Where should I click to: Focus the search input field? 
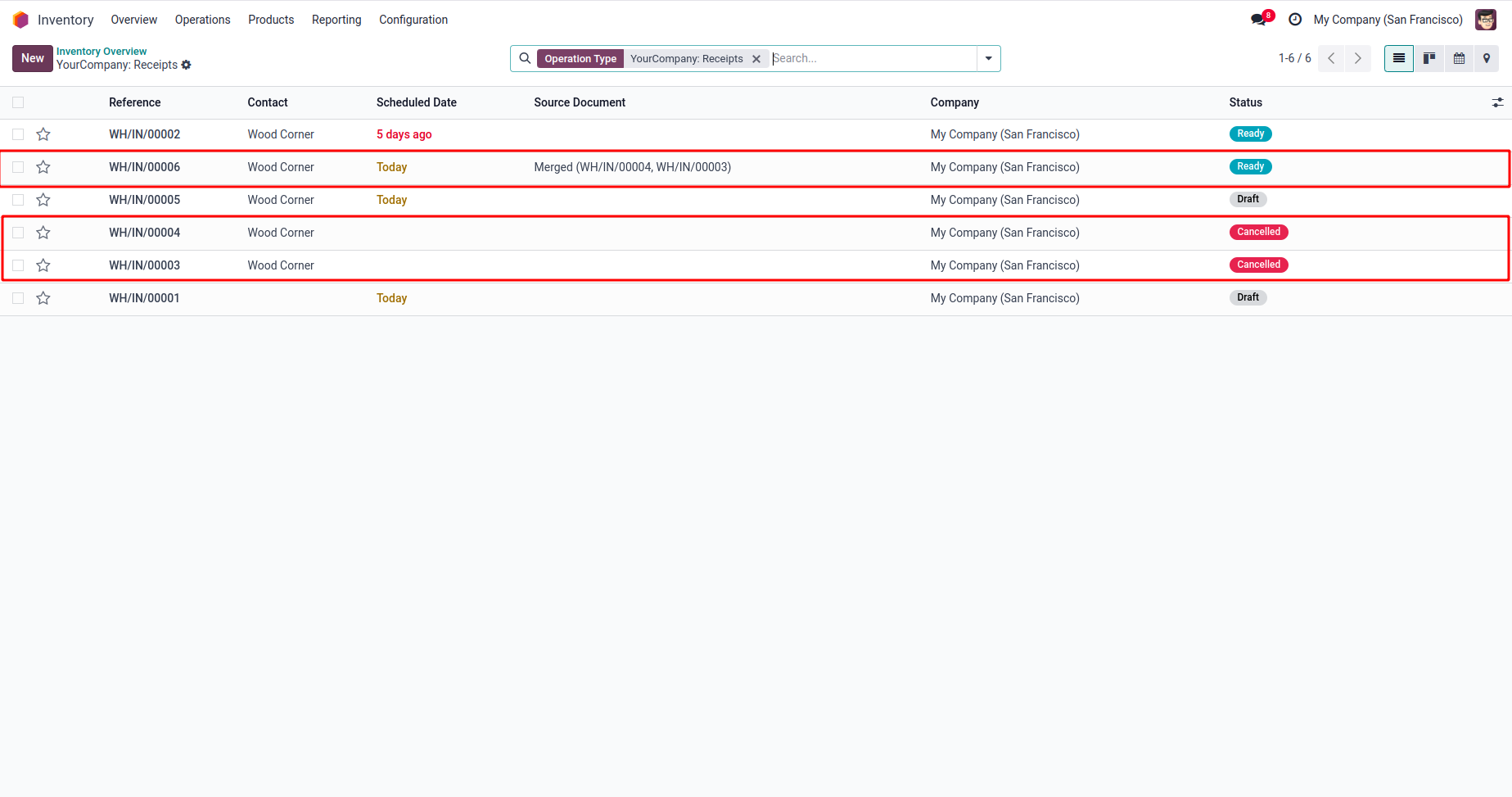point(872,58)
